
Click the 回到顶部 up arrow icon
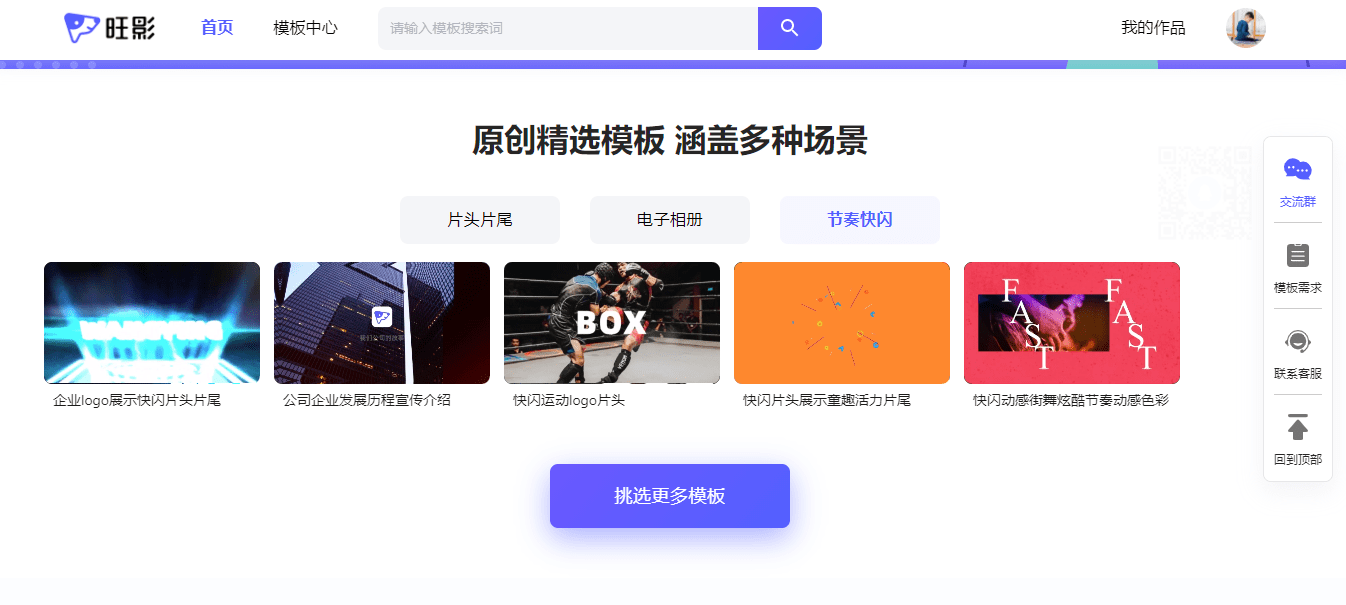pos(1298,427)
